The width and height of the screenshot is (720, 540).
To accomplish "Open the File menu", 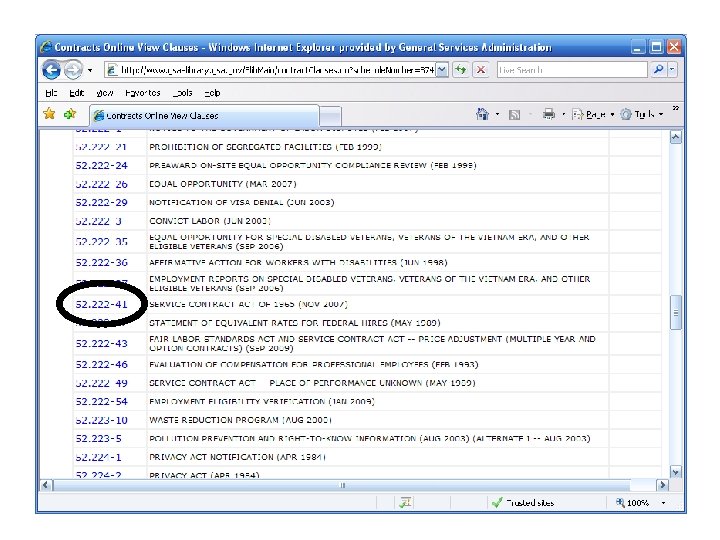I will 51,93.
